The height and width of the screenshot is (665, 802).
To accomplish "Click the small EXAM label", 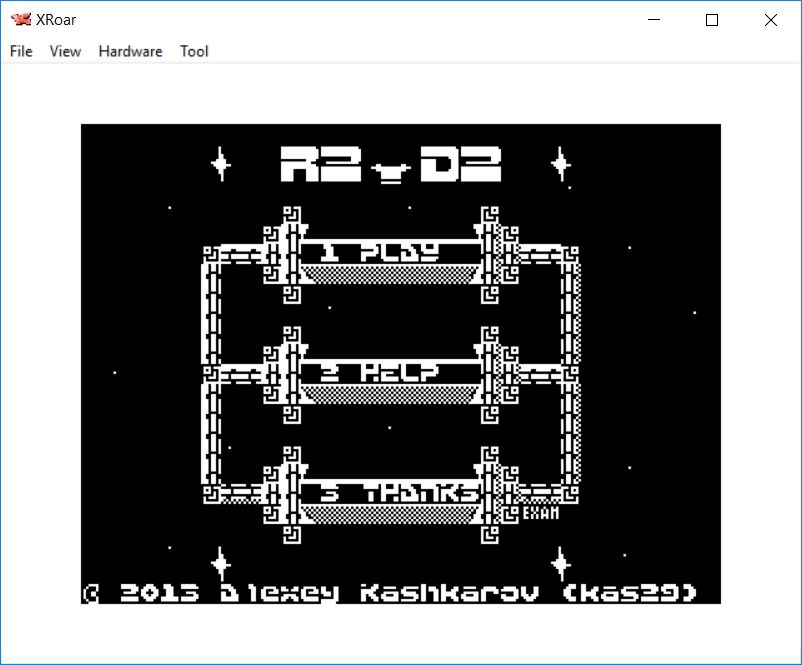I will 541,514.
